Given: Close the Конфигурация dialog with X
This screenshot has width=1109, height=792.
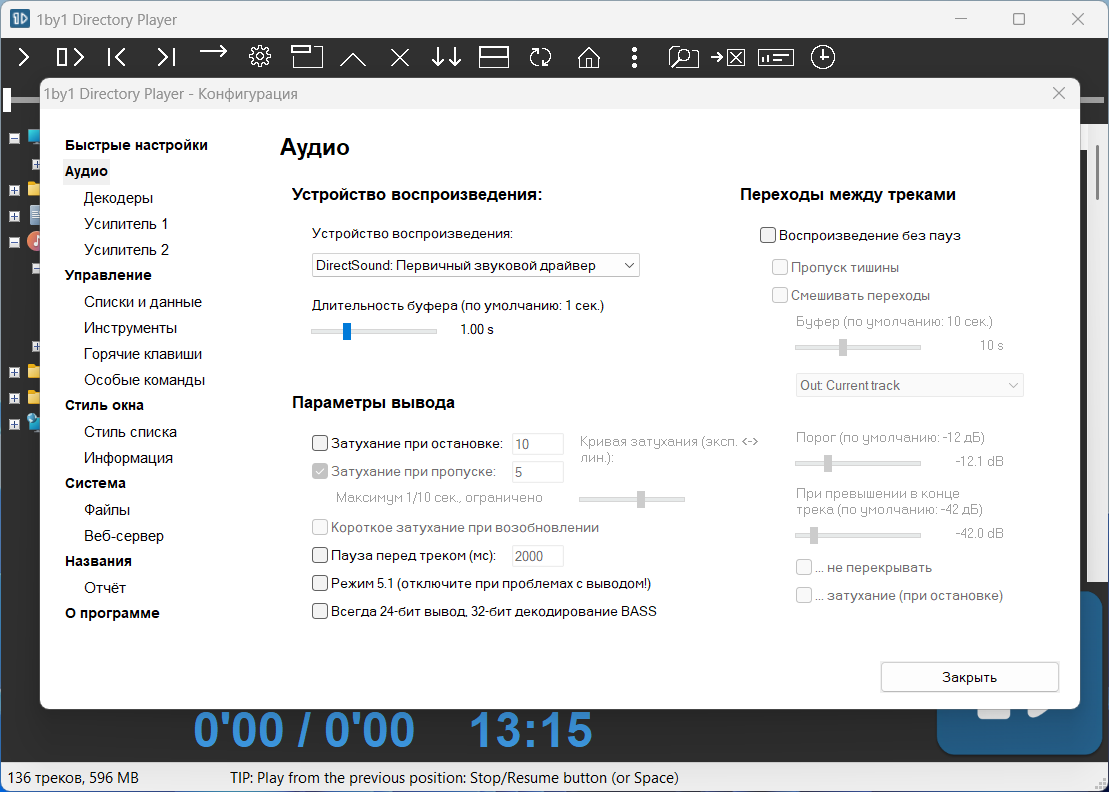Looking at the screenshot, I should (x=1059, y=93).
